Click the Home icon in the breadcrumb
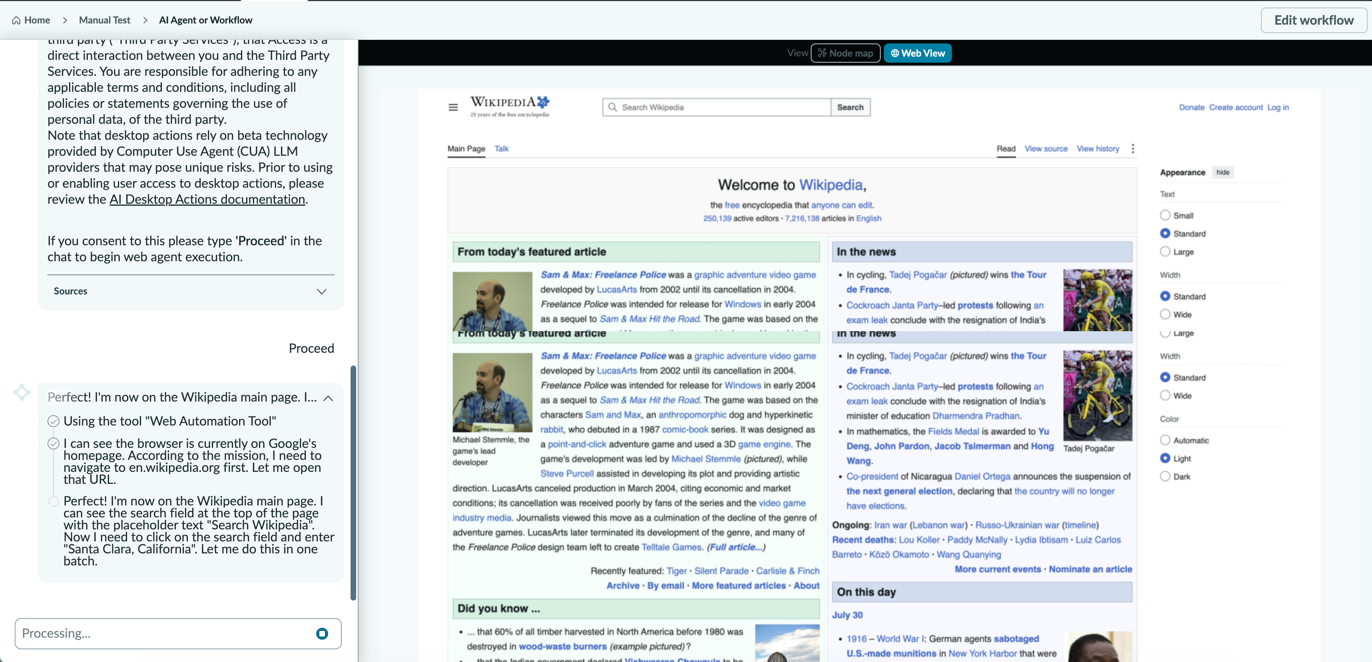The width and height of the screenshot is (1372, 662). pyautogui.click(x=16, y=20)
